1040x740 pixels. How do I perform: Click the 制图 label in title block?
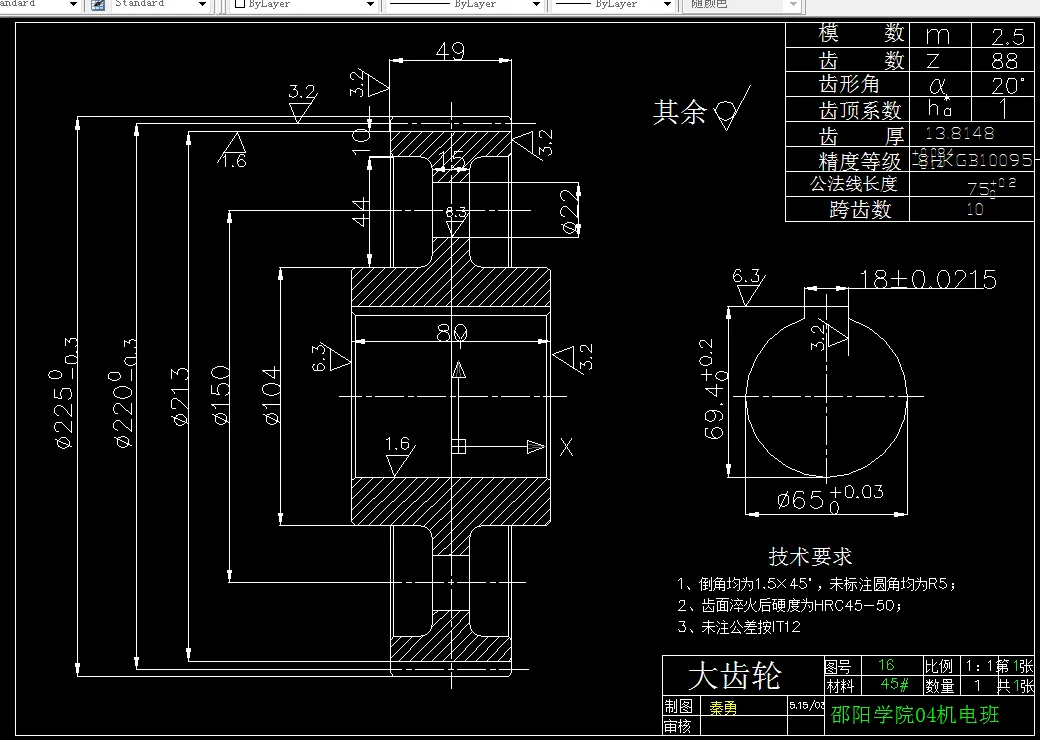[679, 706]
